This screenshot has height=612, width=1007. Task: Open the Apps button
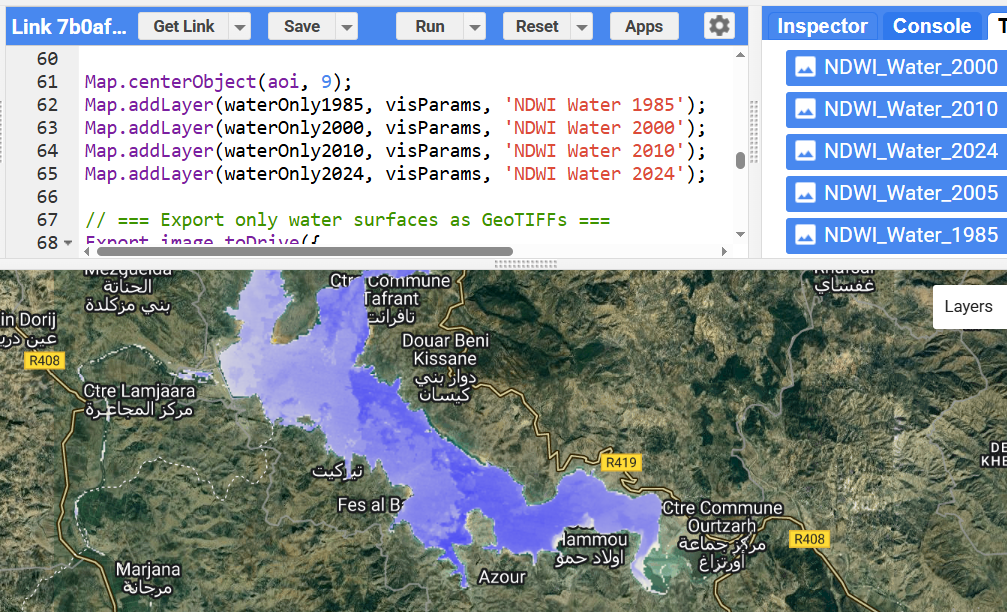[x=644, y=27]
